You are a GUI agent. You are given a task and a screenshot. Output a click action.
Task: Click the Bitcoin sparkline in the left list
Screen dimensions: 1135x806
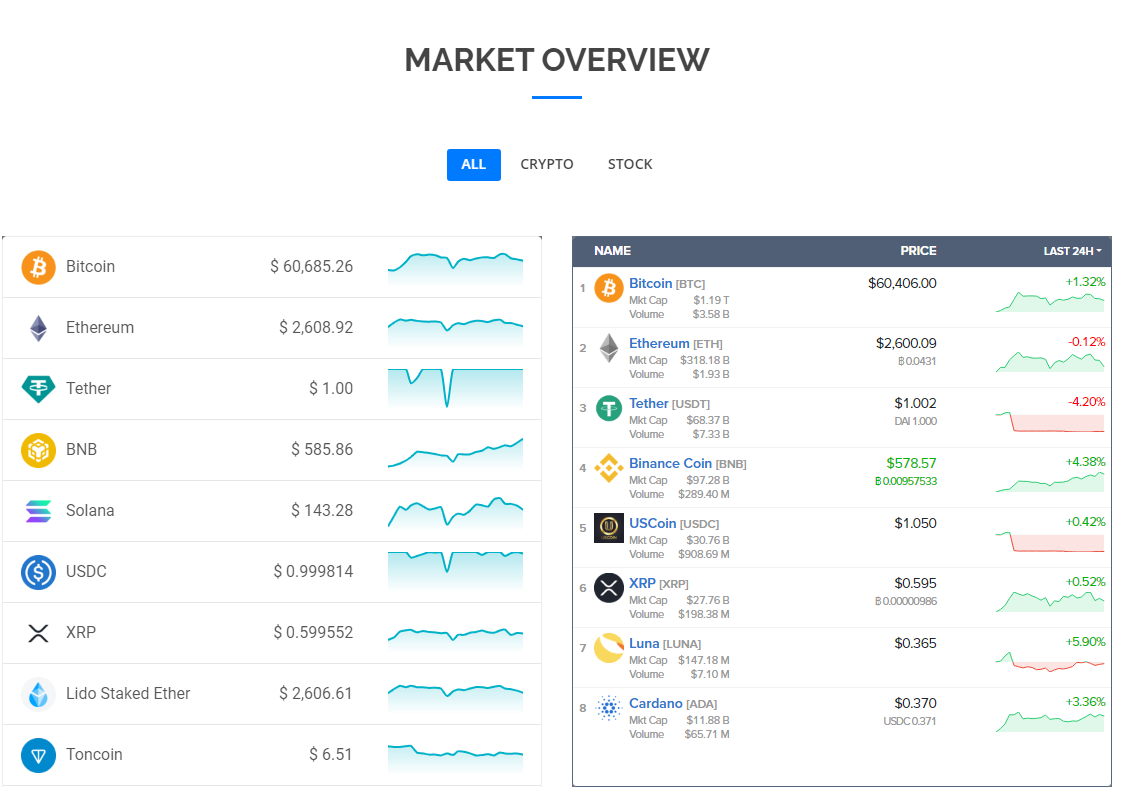(x=455, y=267)
